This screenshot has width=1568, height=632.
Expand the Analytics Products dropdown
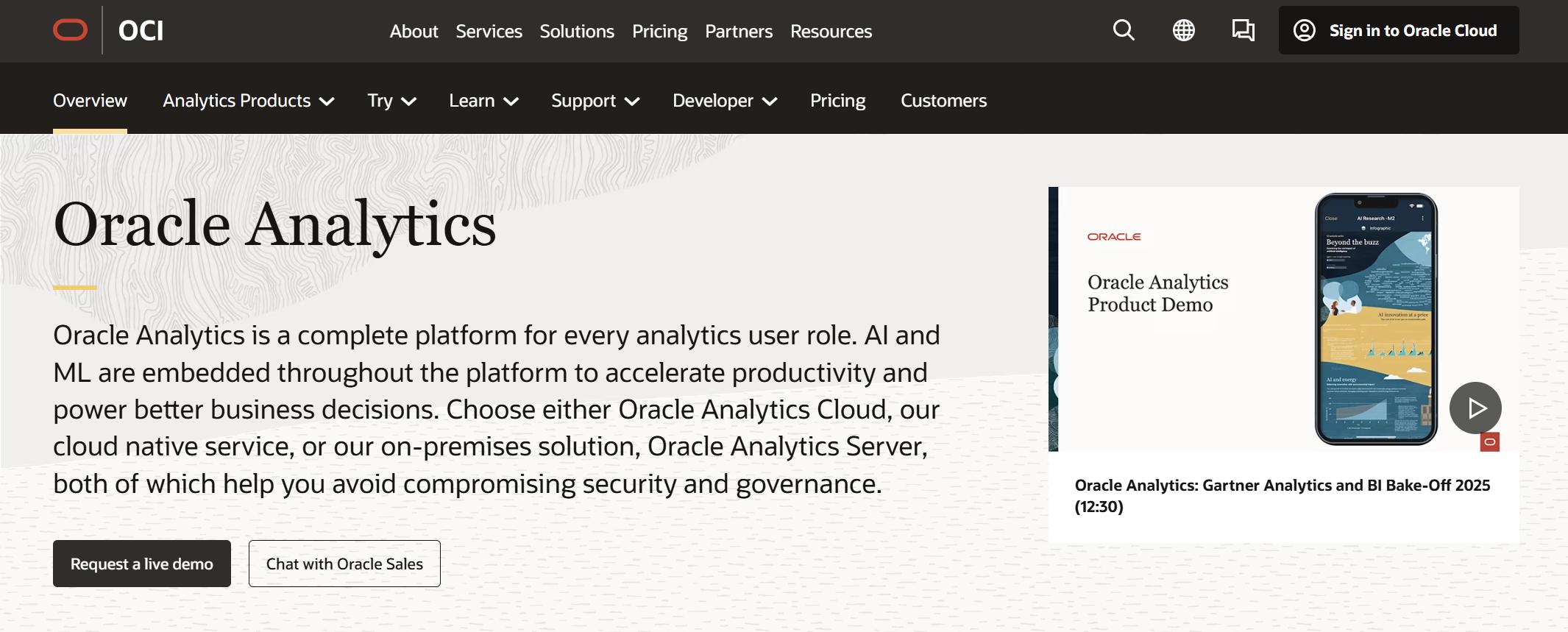click(249, 101)
